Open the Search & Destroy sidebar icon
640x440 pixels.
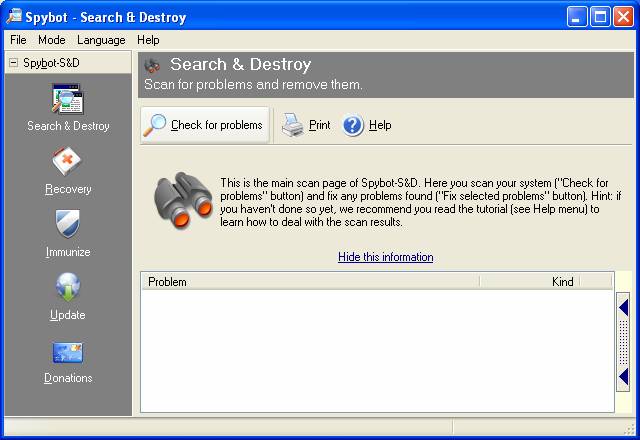point(67,99)
